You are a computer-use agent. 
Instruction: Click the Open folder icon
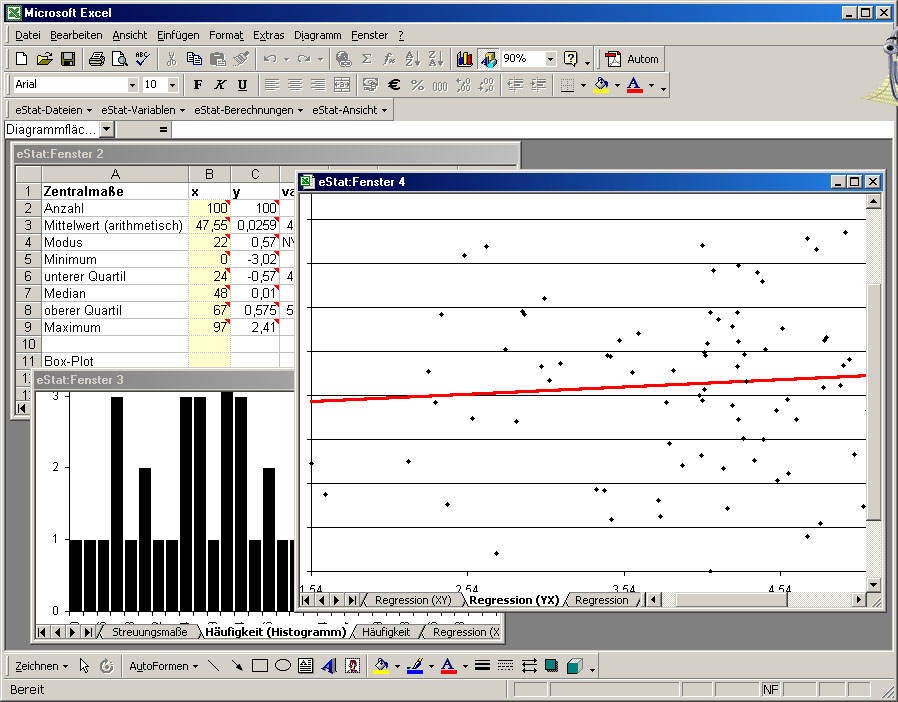click(45, 59)
